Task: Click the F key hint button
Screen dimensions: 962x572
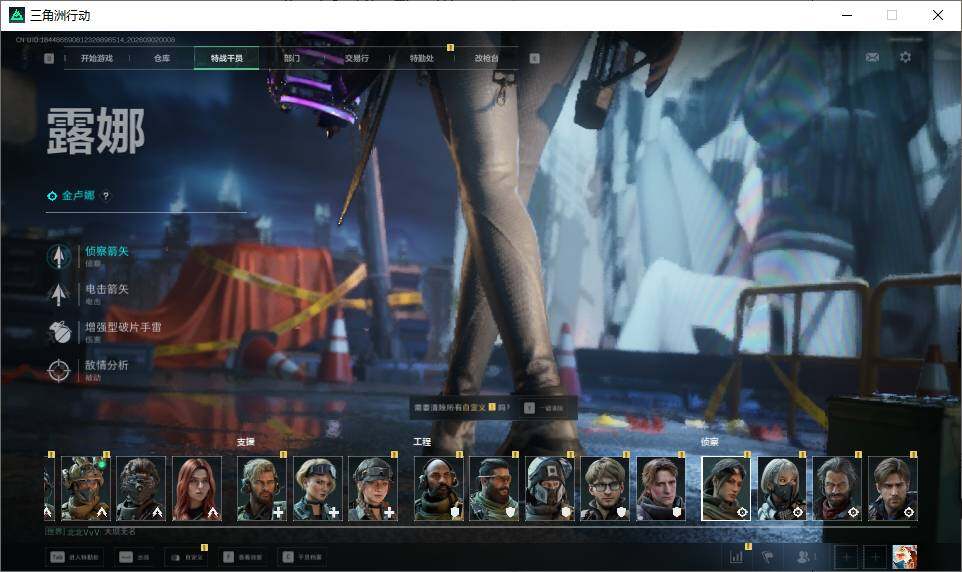Action: coord(242,557)
